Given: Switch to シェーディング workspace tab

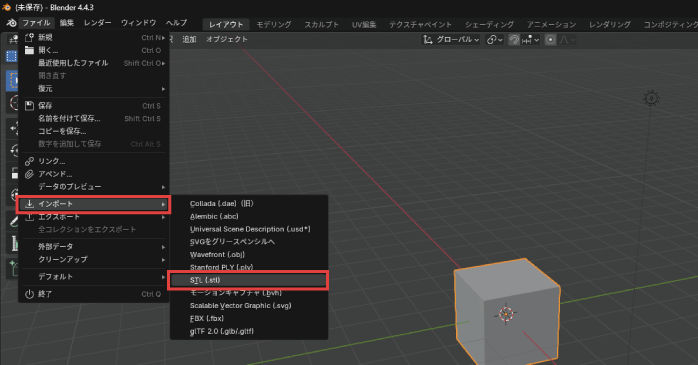Looking at the screenshot, I should [489, 24].
